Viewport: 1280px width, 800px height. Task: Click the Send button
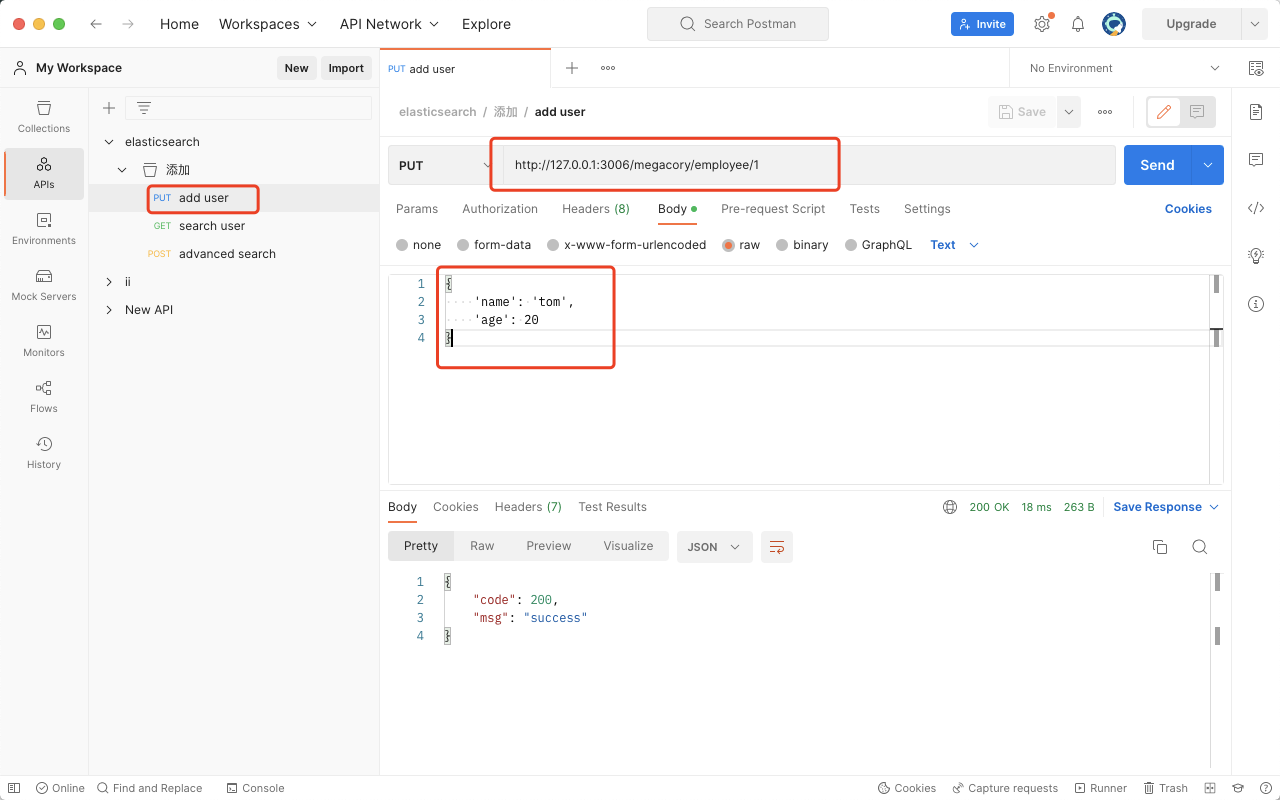(x=1157, y=164)
